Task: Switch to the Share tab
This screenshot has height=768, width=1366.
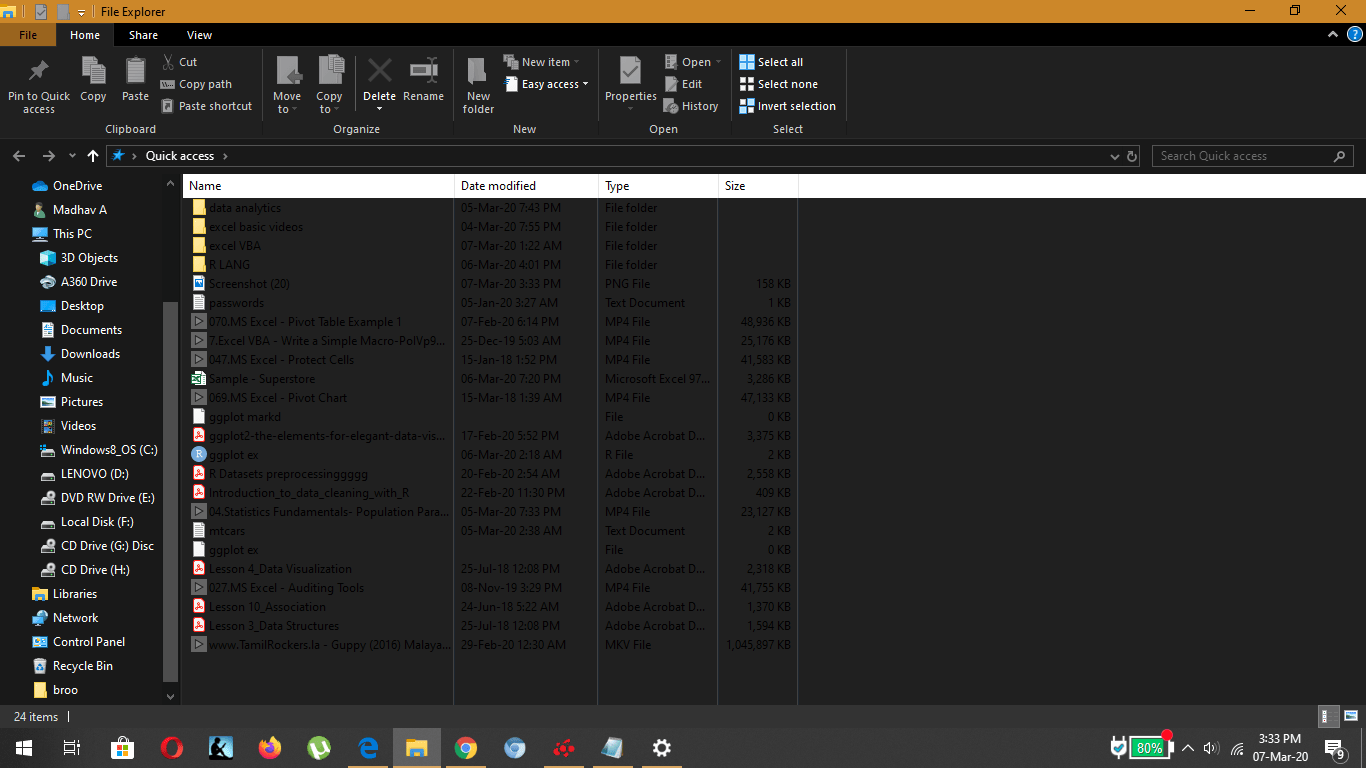Action: tap(143, 34)
